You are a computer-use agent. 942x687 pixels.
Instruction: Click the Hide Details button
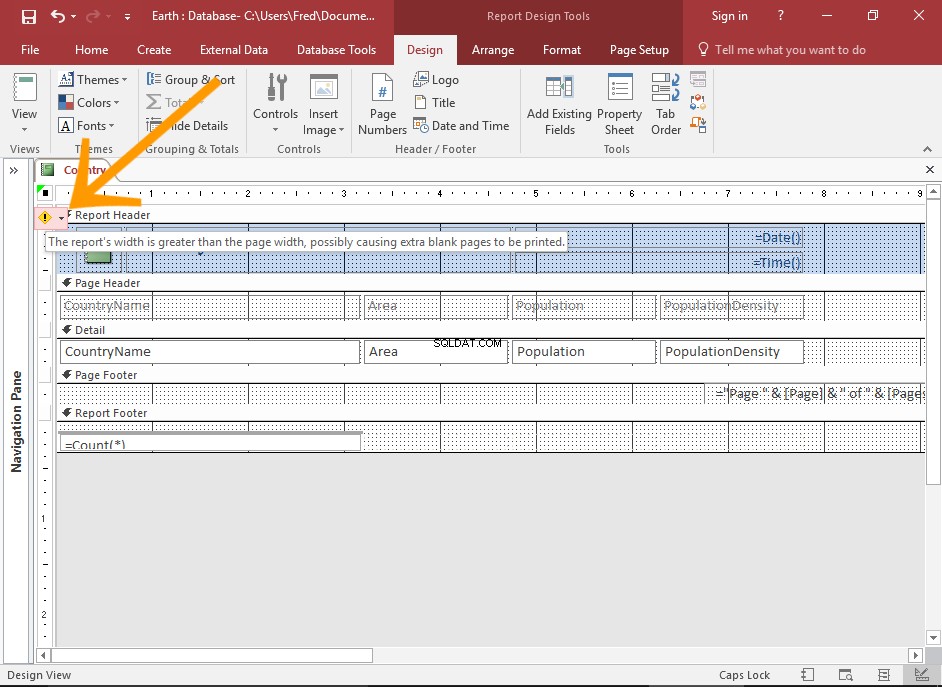click(187, 126)
